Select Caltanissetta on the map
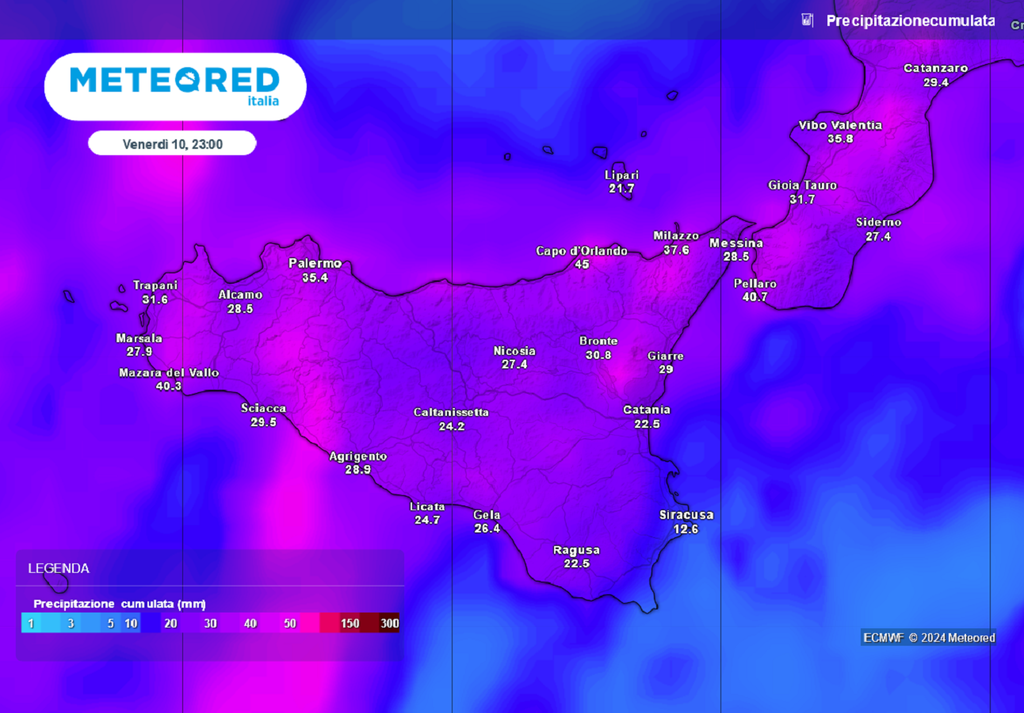Viewport: 1024px width, 713px height. pos(451,413)
